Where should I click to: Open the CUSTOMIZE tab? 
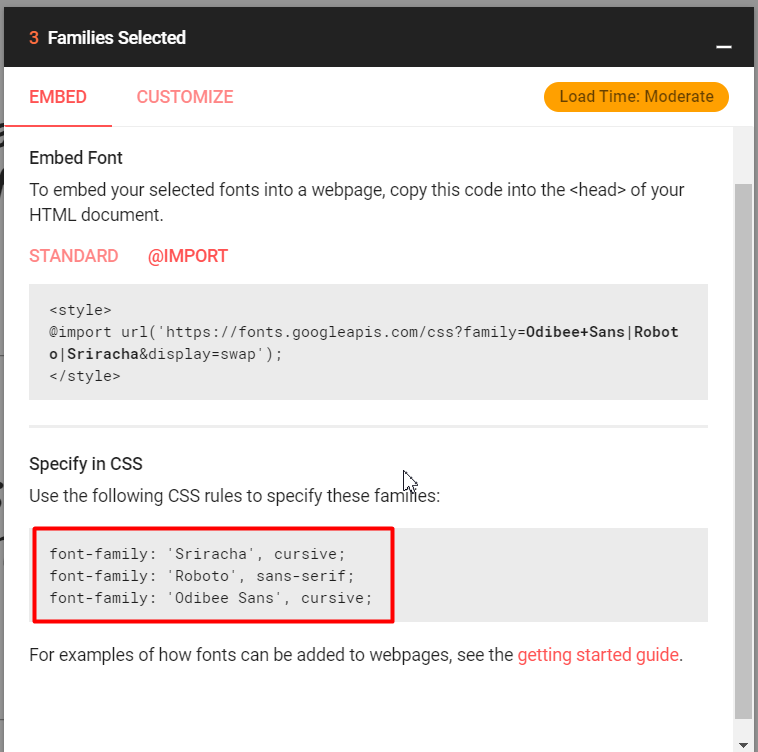click(185, 97)
